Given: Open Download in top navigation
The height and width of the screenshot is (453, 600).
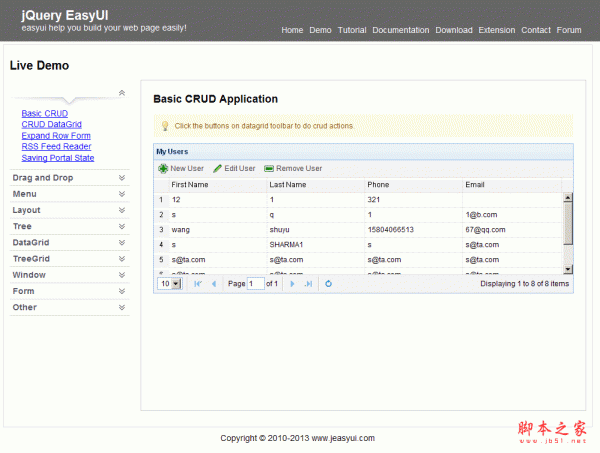Looking at the screenshot, I should (x=454, y=30).
